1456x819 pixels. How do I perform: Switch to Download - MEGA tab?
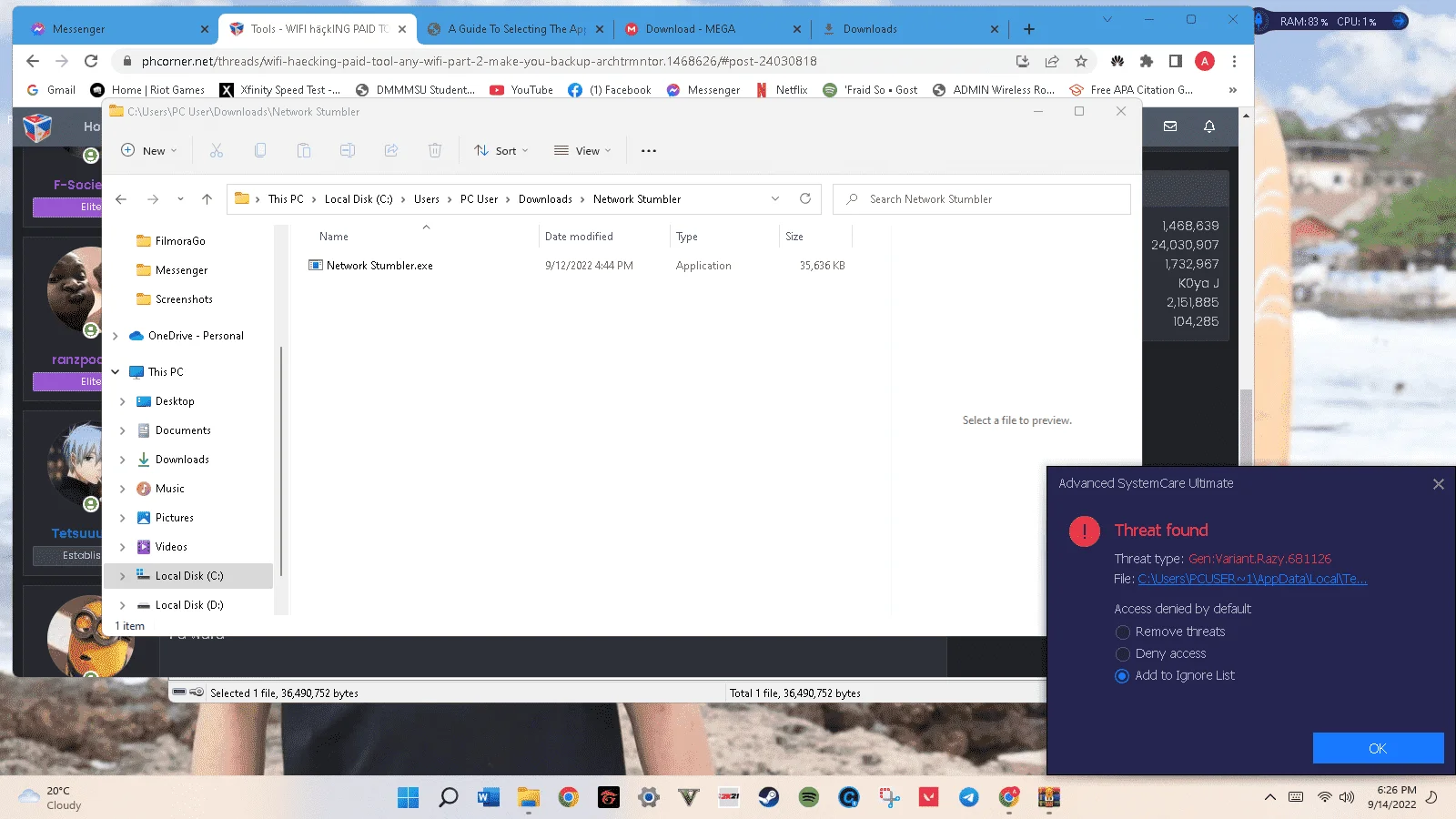pyautogui.click(x=713, y=29)
